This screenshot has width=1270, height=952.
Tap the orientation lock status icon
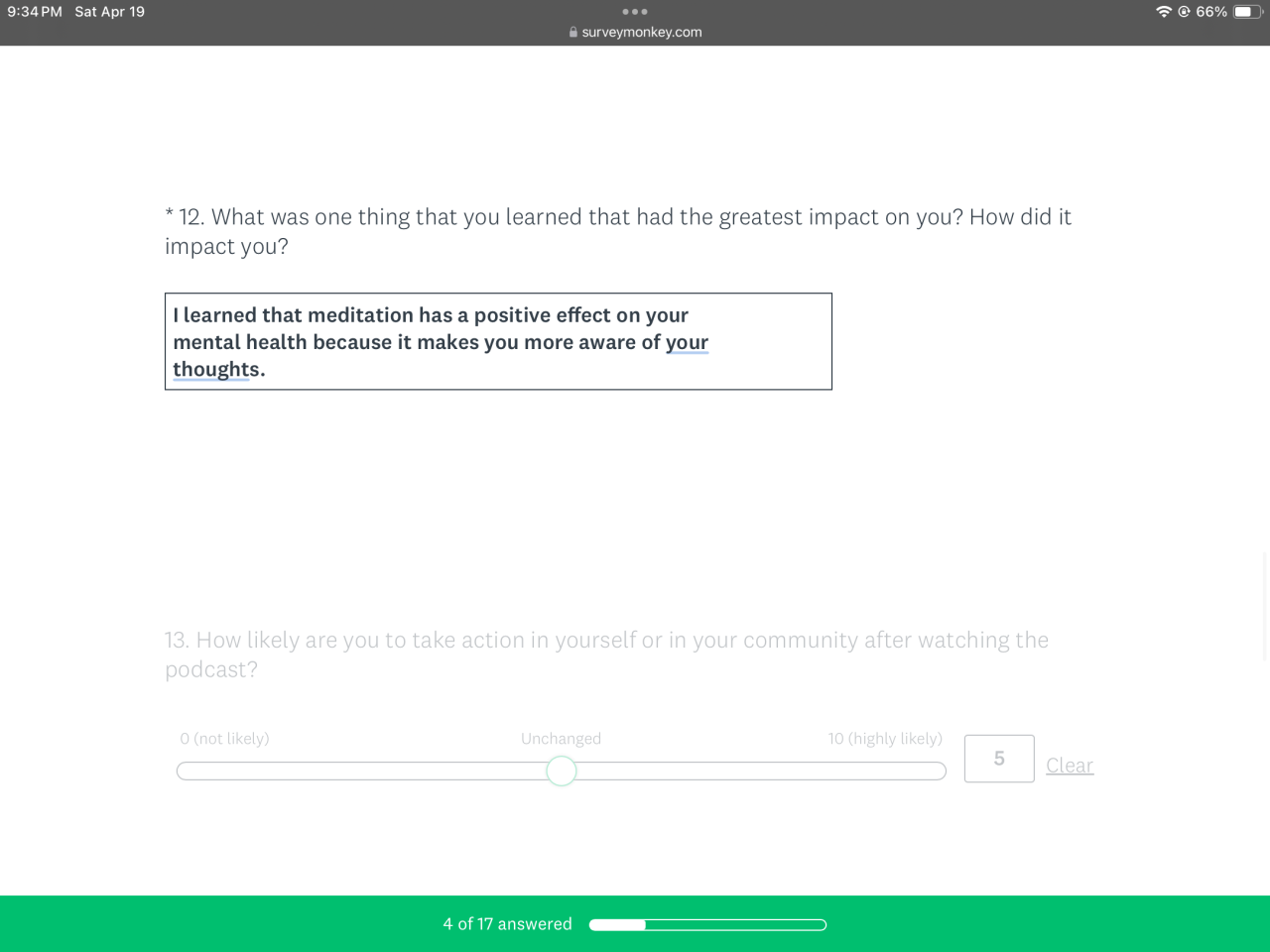[x=1184, y=12]
